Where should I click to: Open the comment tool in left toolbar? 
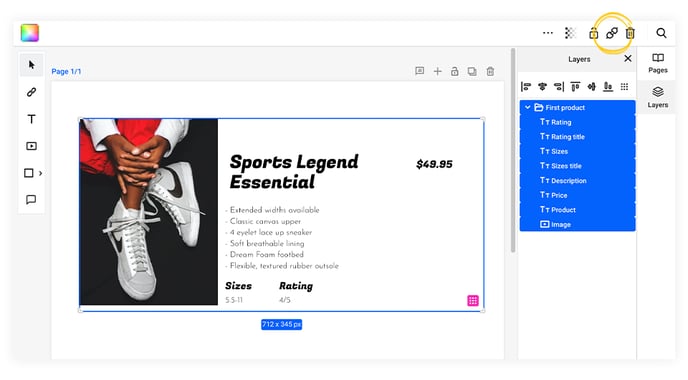coord(31,200)
